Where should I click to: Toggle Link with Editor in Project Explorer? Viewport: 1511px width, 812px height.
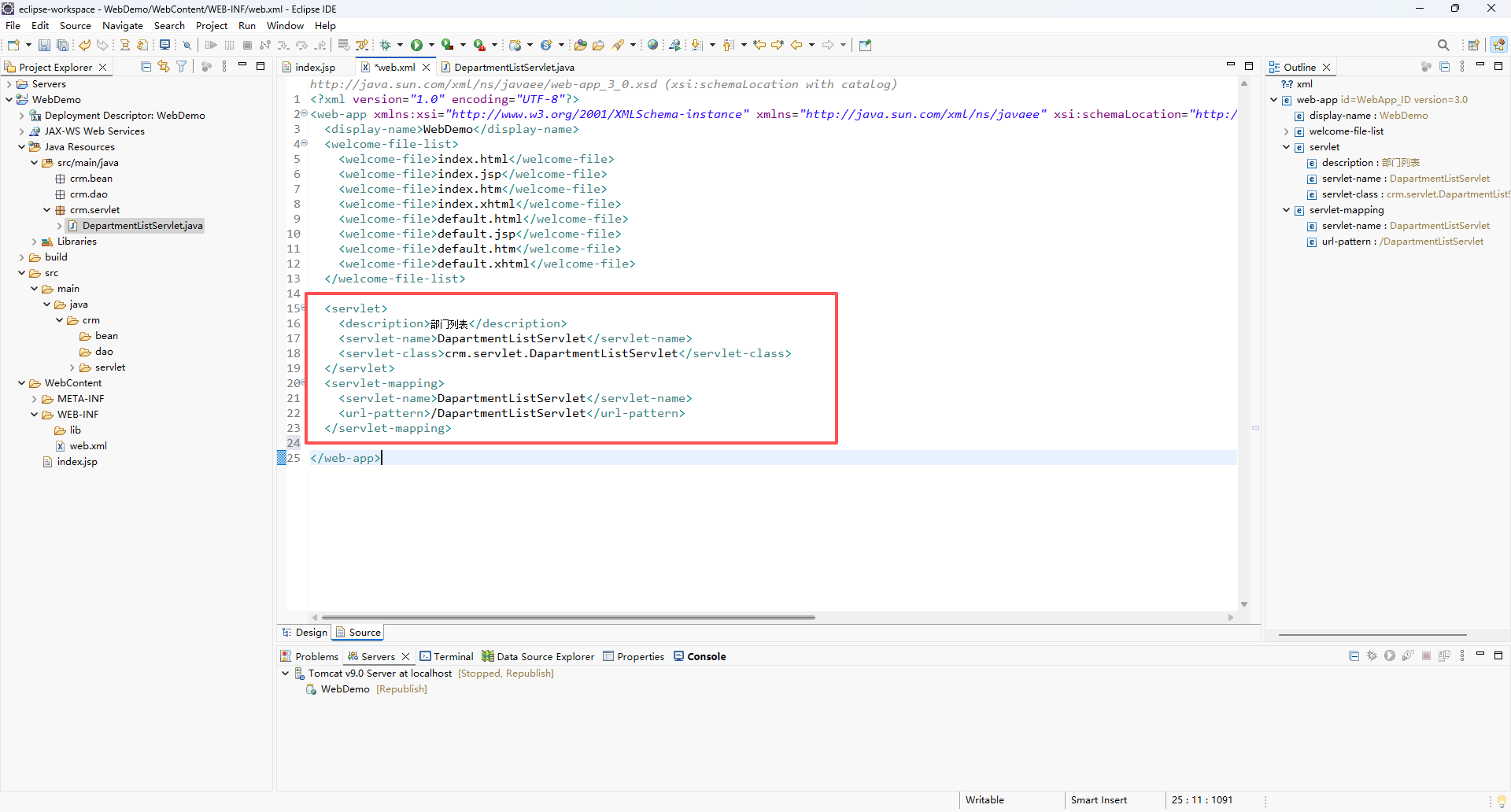pyautogui.click(x=164, y=67)
